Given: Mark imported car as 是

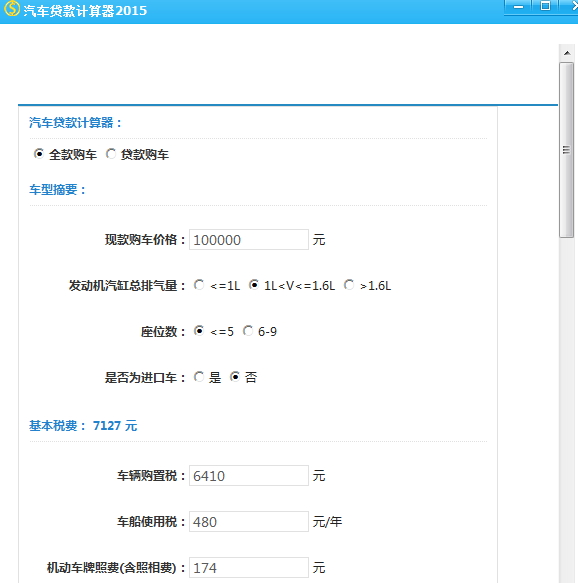Looking at the screenshot, I should coord(199,377).
